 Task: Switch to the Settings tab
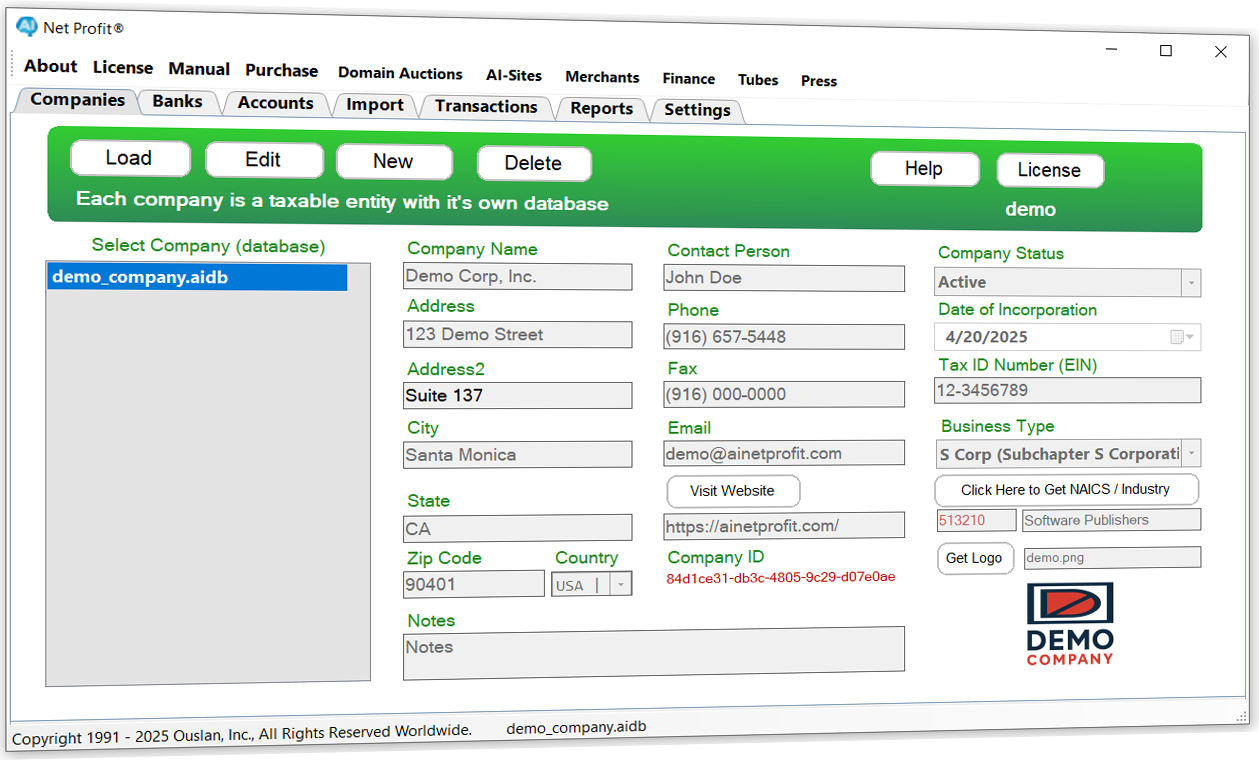click(697, 110)
